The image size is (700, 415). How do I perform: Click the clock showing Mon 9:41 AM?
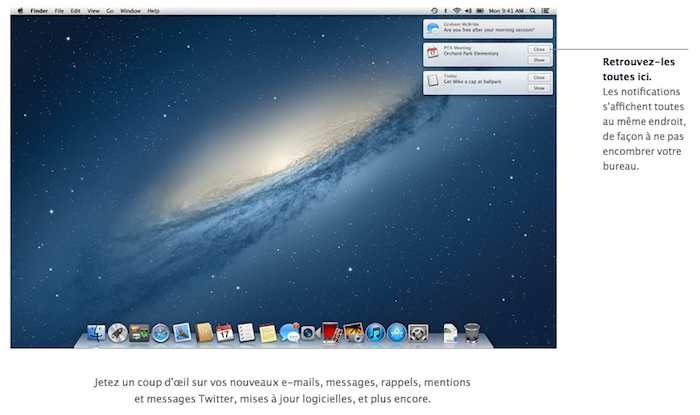coord(507,10)
